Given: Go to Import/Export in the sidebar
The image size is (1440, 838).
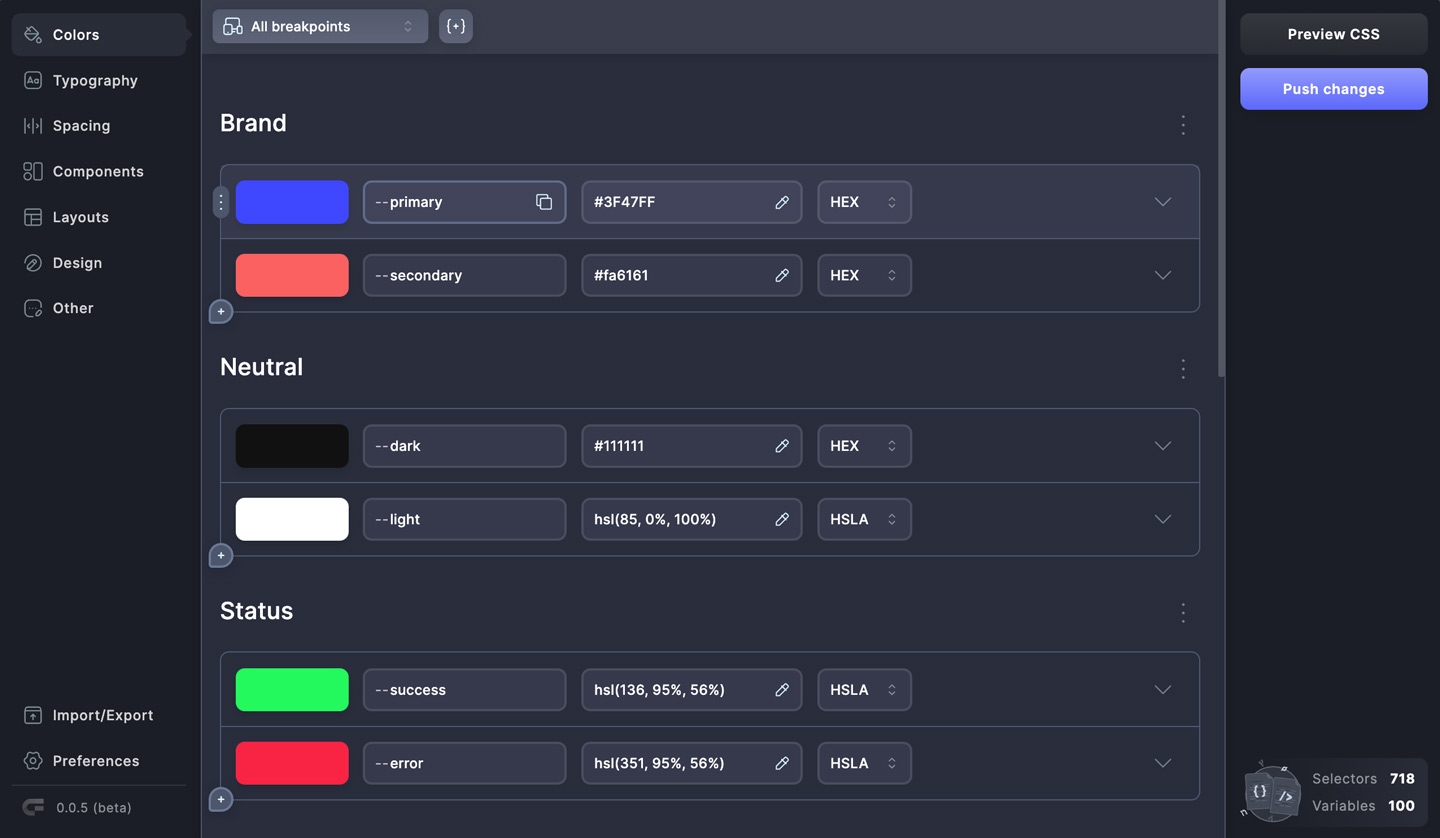Looking at the screenshot, I should pyautogui.click(x=102, y=716).
